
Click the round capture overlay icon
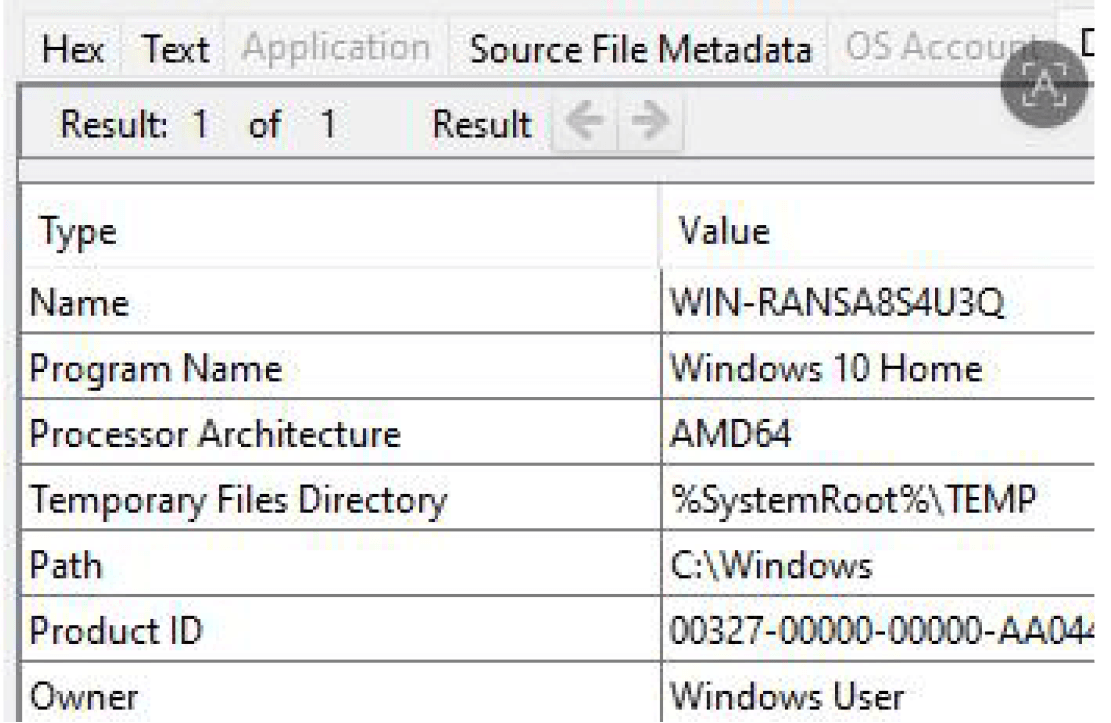(x=1044, y=84)
